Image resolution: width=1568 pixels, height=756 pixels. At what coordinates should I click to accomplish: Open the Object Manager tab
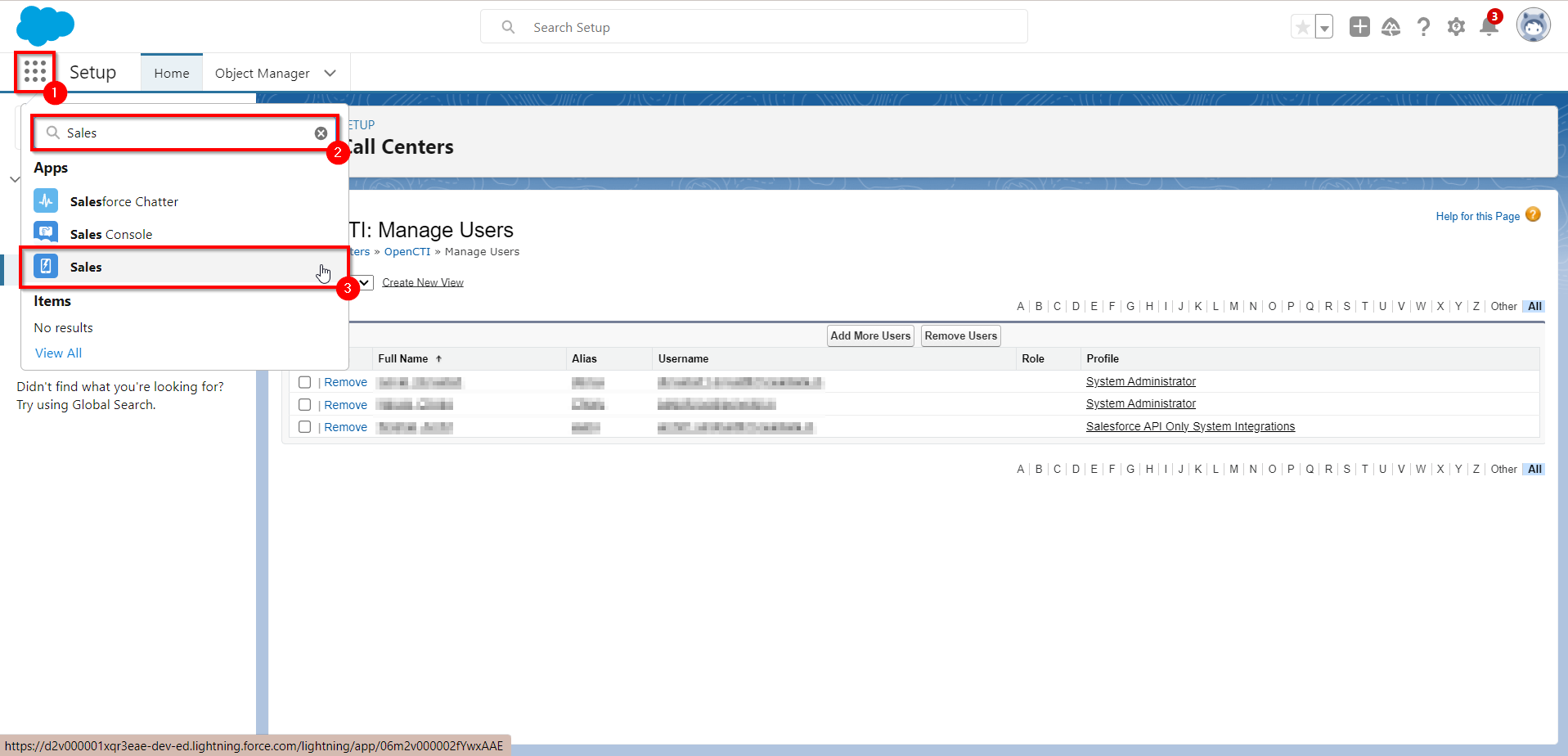[262, 73]
